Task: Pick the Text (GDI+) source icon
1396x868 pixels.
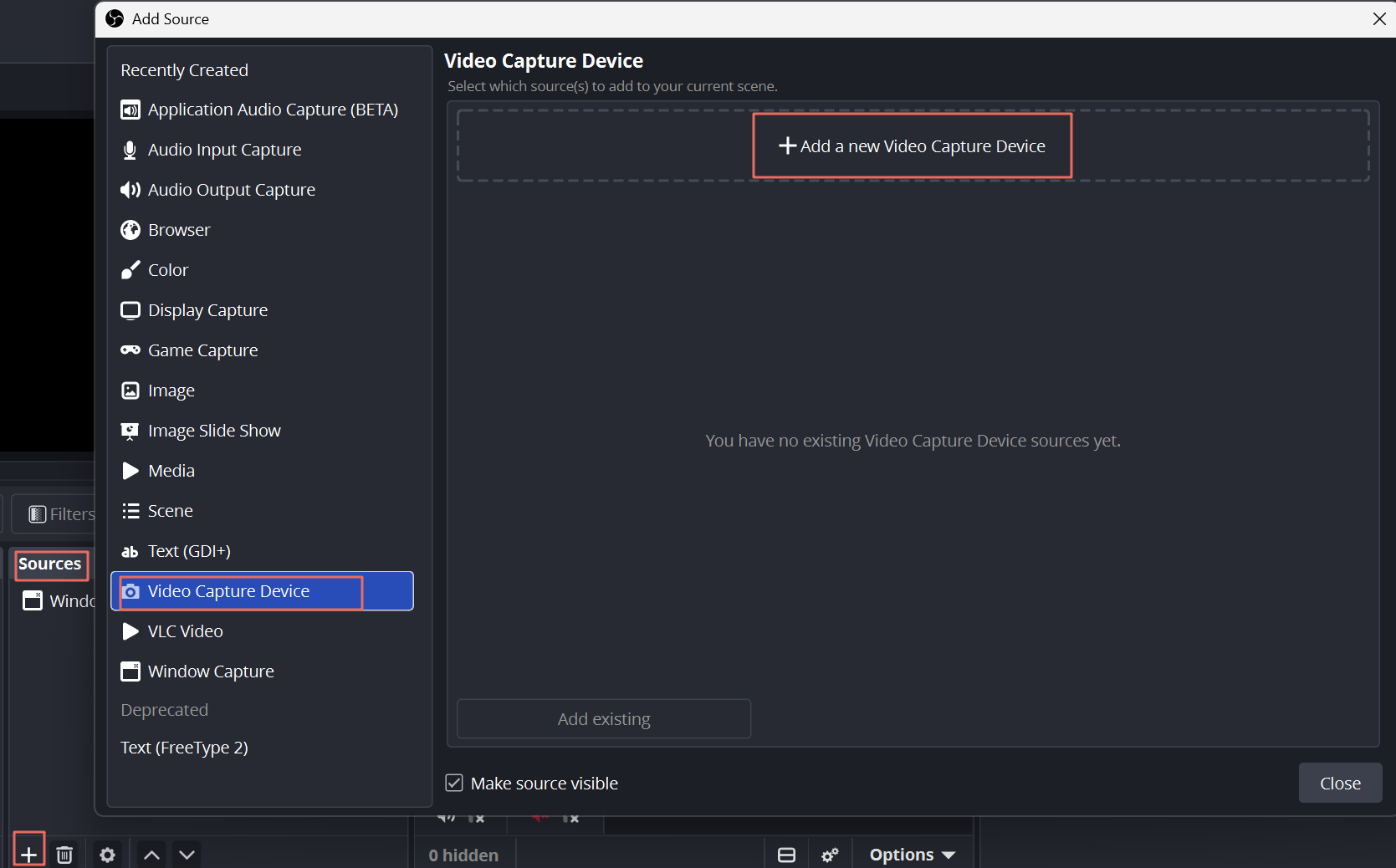Action: (x=130, y=551)
